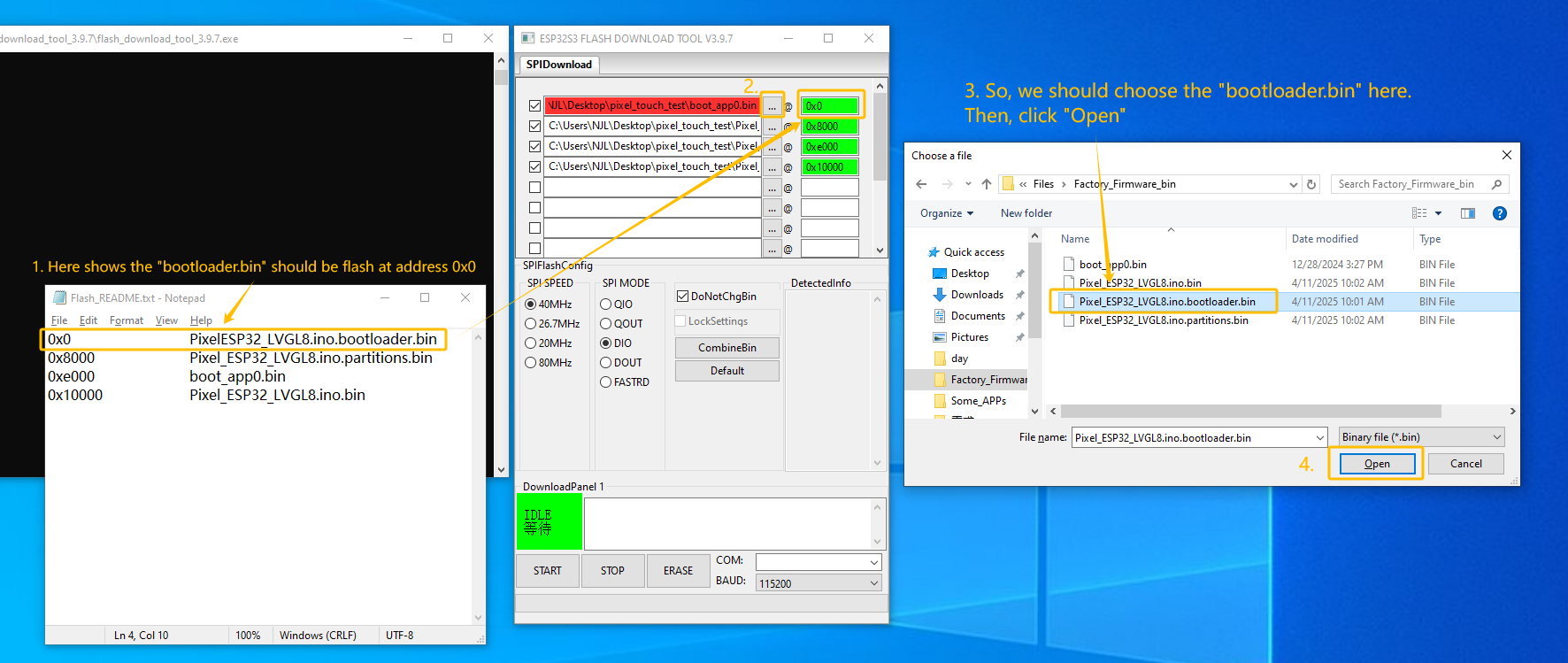
Task: Click the pin icon beside Documents
Action: [1020, 316]
